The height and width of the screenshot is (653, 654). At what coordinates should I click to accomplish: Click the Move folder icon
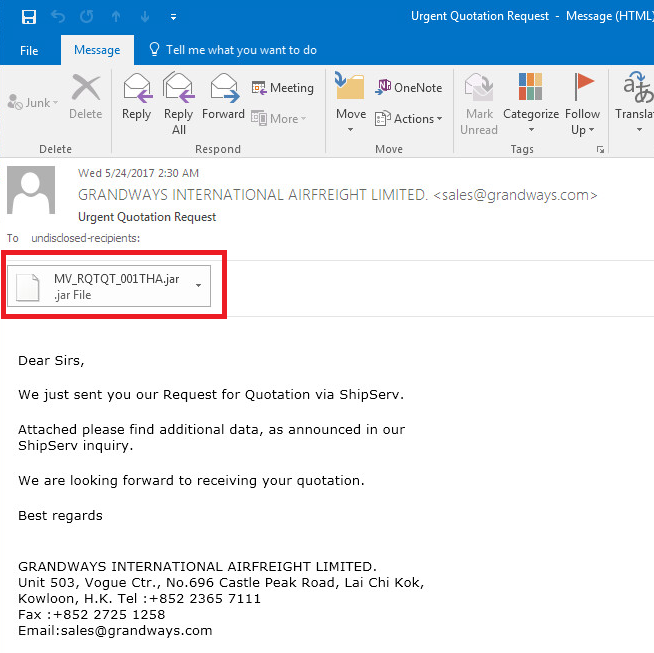[350, 85]
